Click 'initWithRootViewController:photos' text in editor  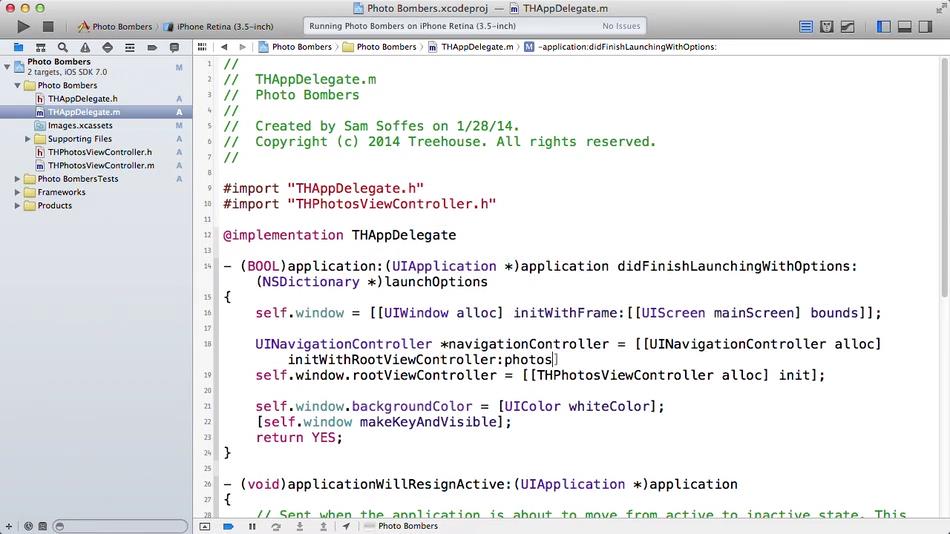(420, 359)
